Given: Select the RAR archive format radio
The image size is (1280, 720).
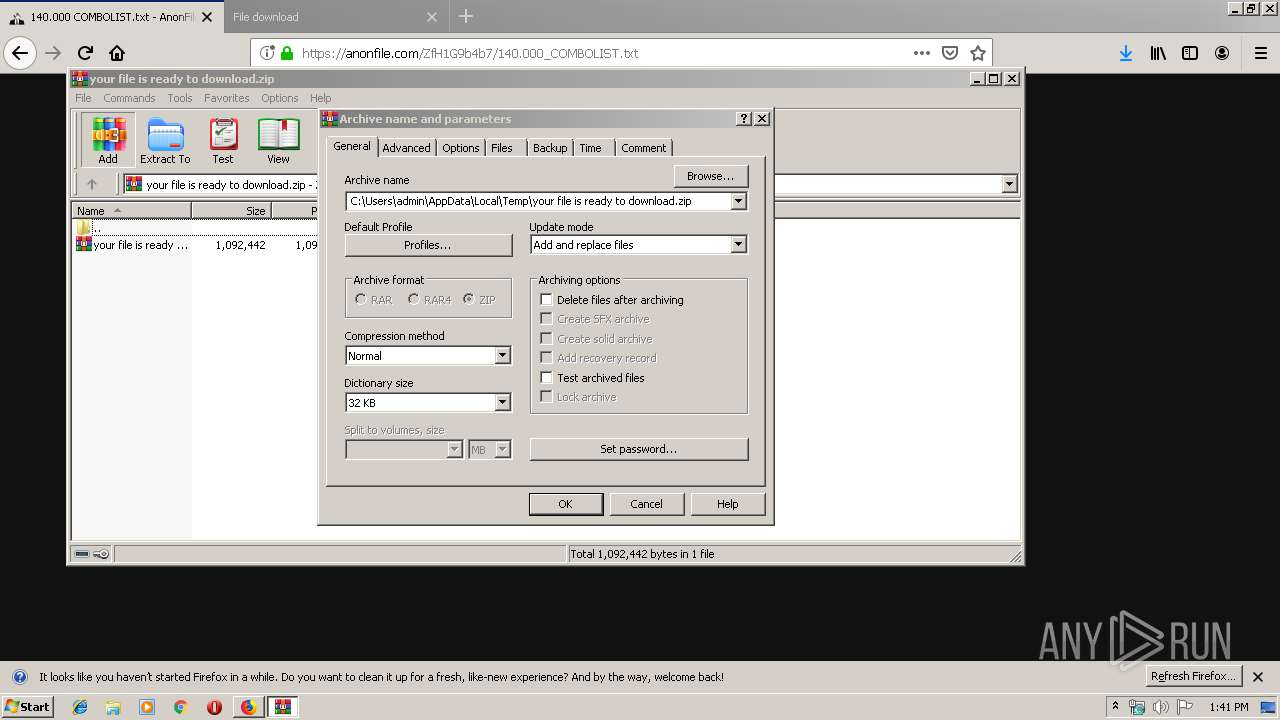Looking at the screenshot, I should [361, 299].
